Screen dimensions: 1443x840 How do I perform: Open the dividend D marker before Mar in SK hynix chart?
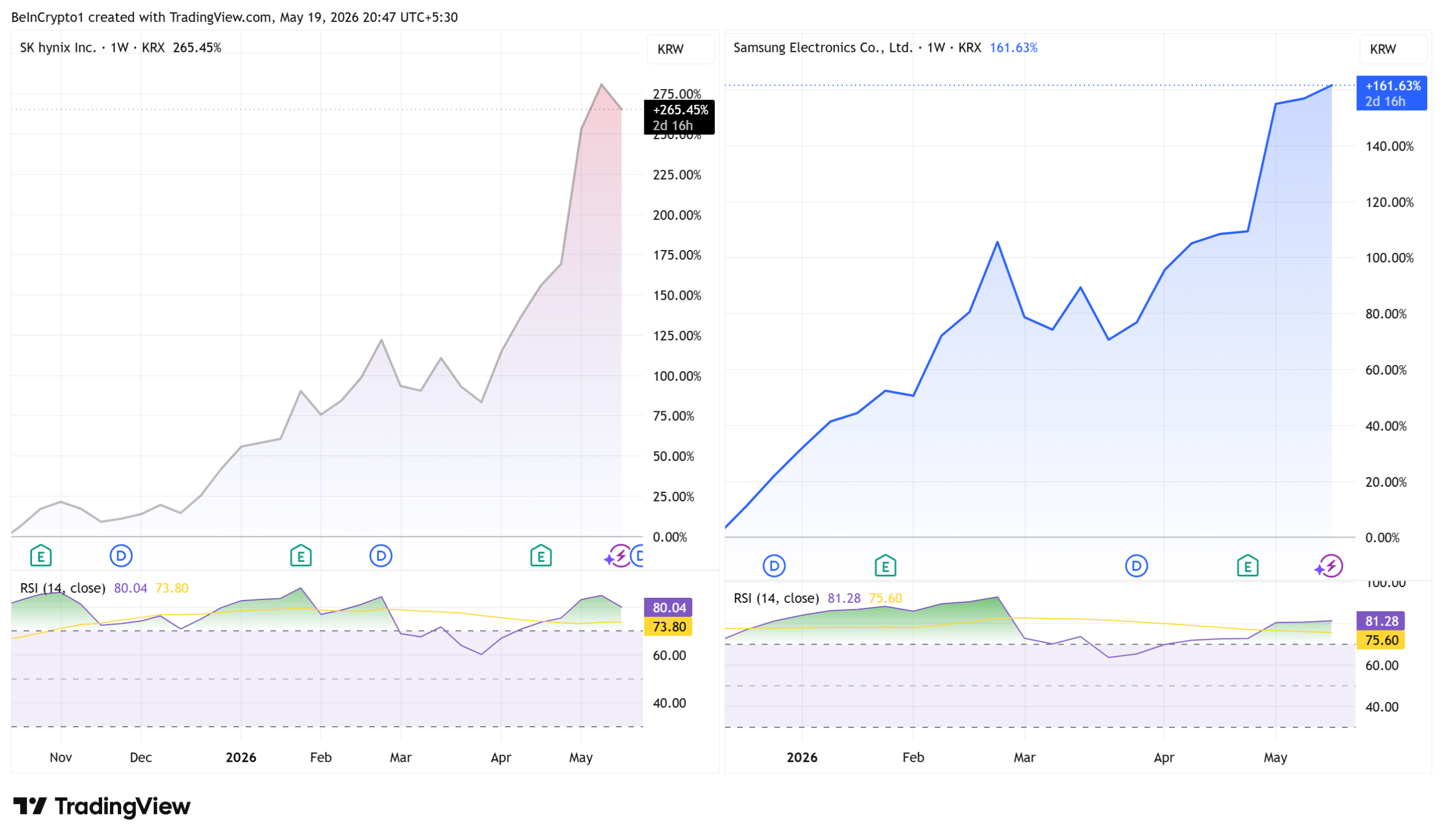381,555
